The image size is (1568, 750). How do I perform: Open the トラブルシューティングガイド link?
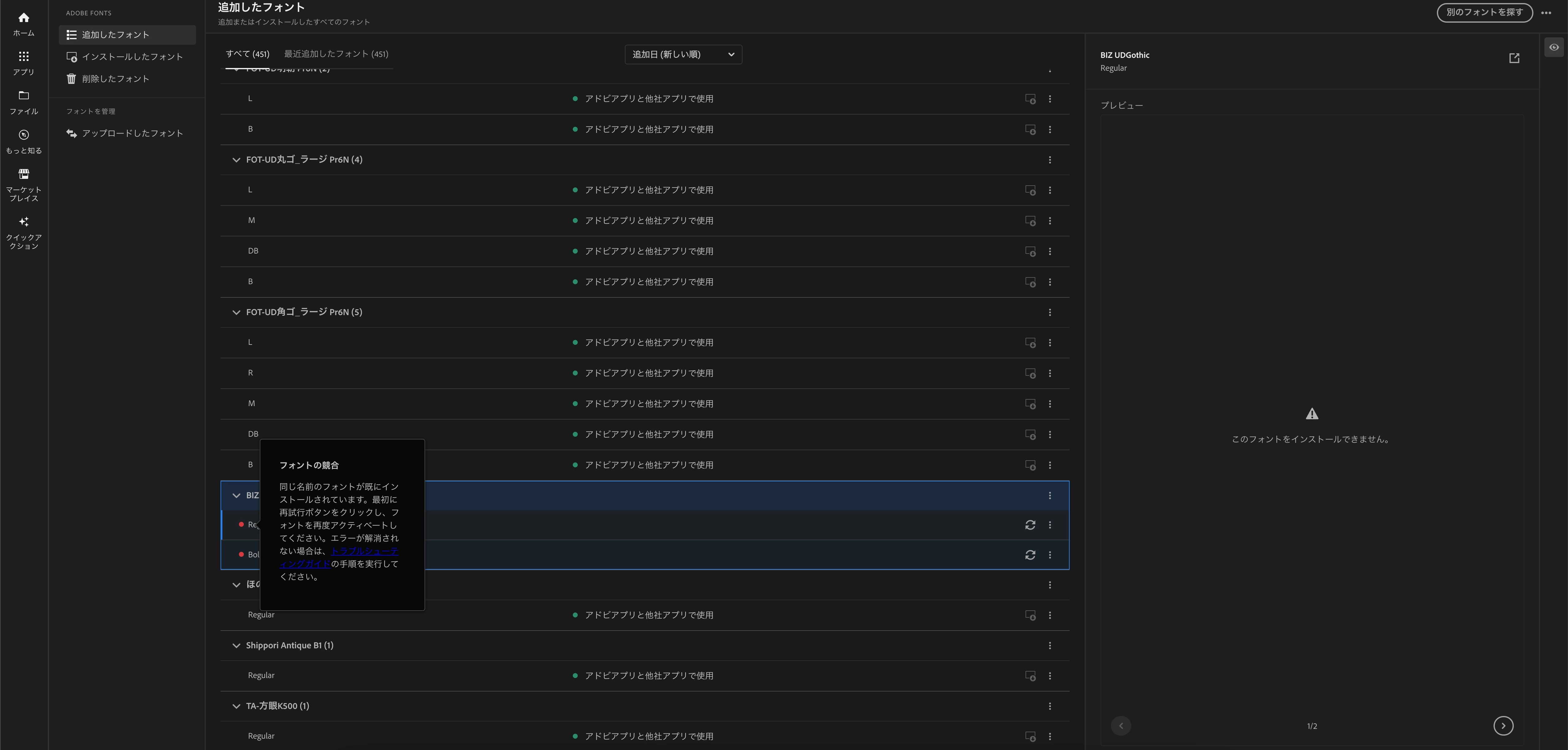click(x=364, y=551)
